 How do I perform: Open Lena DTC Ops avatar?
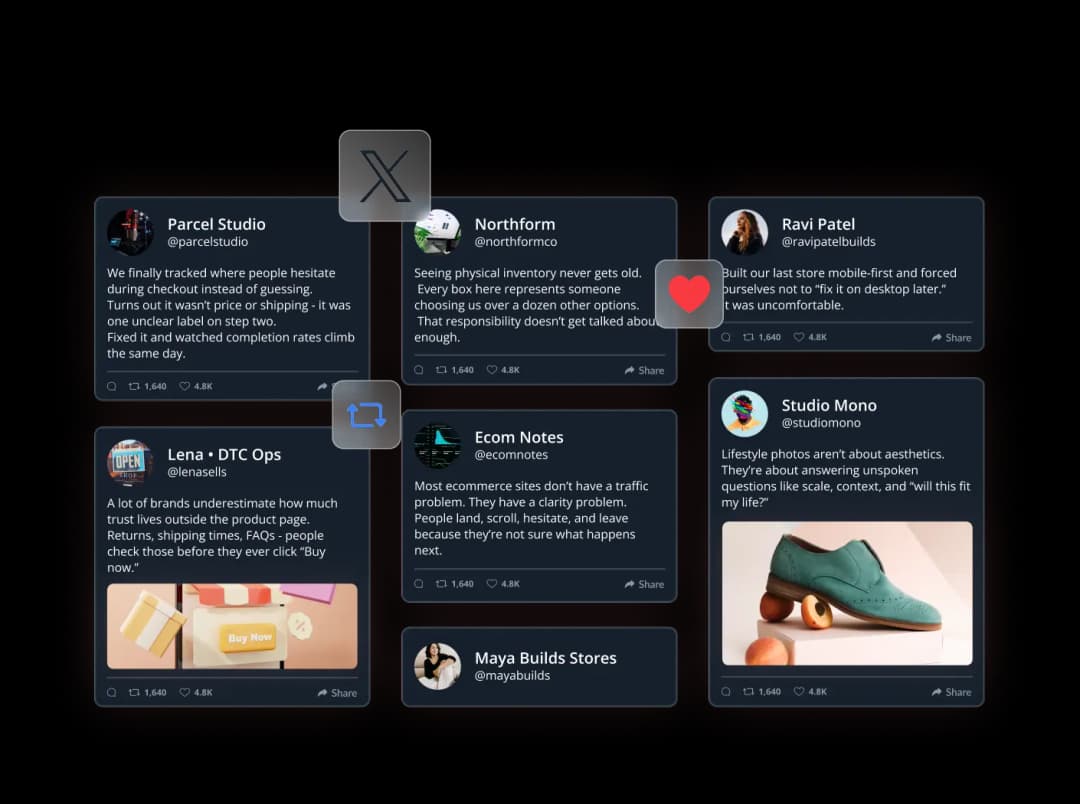pos(130,462)
